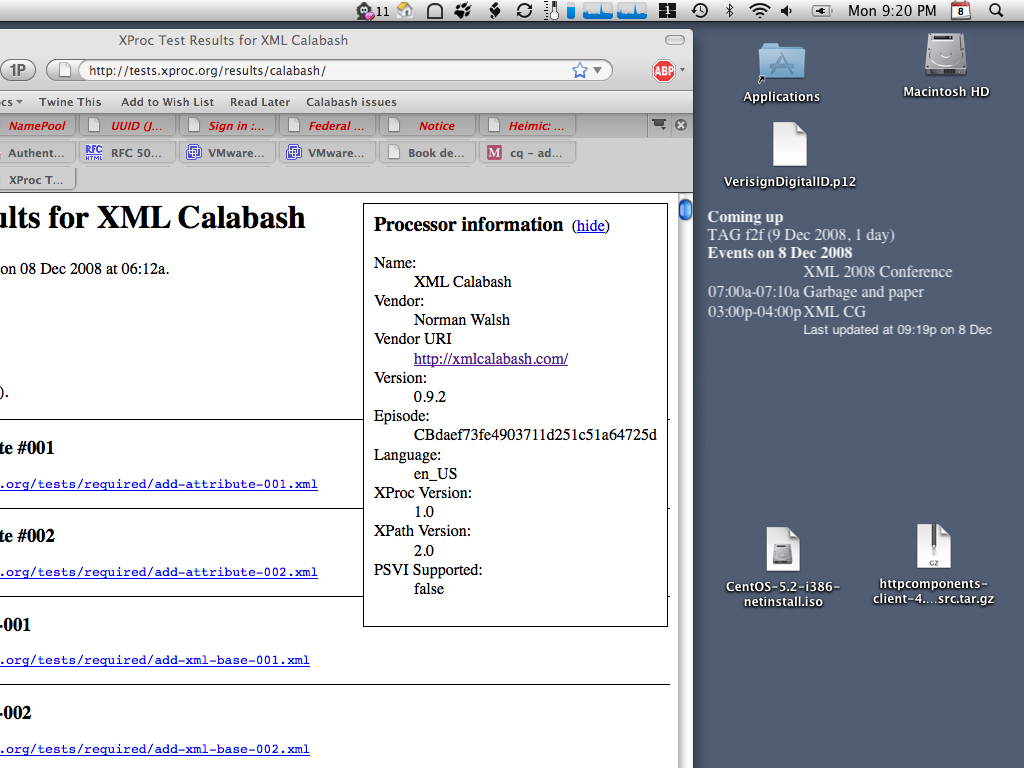Select the XProc T... tab
The image size is (1024, 768).
click(37, 180)
